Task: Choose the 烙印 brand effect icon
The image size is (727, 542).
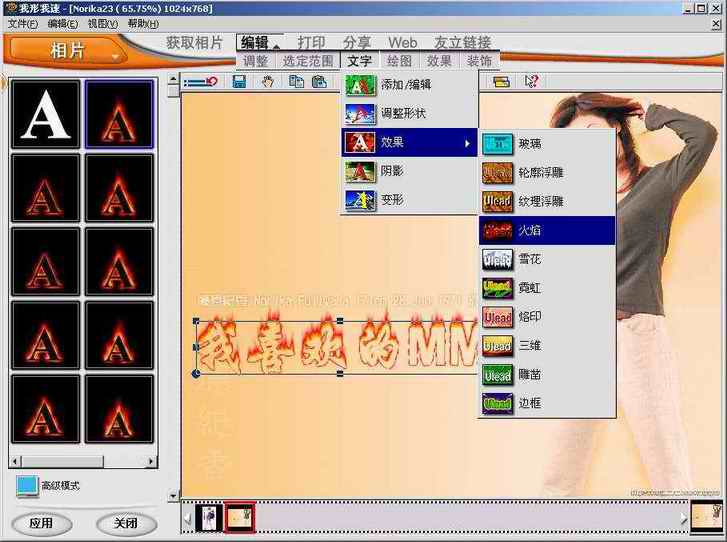Action: click(x=497, y=317)
